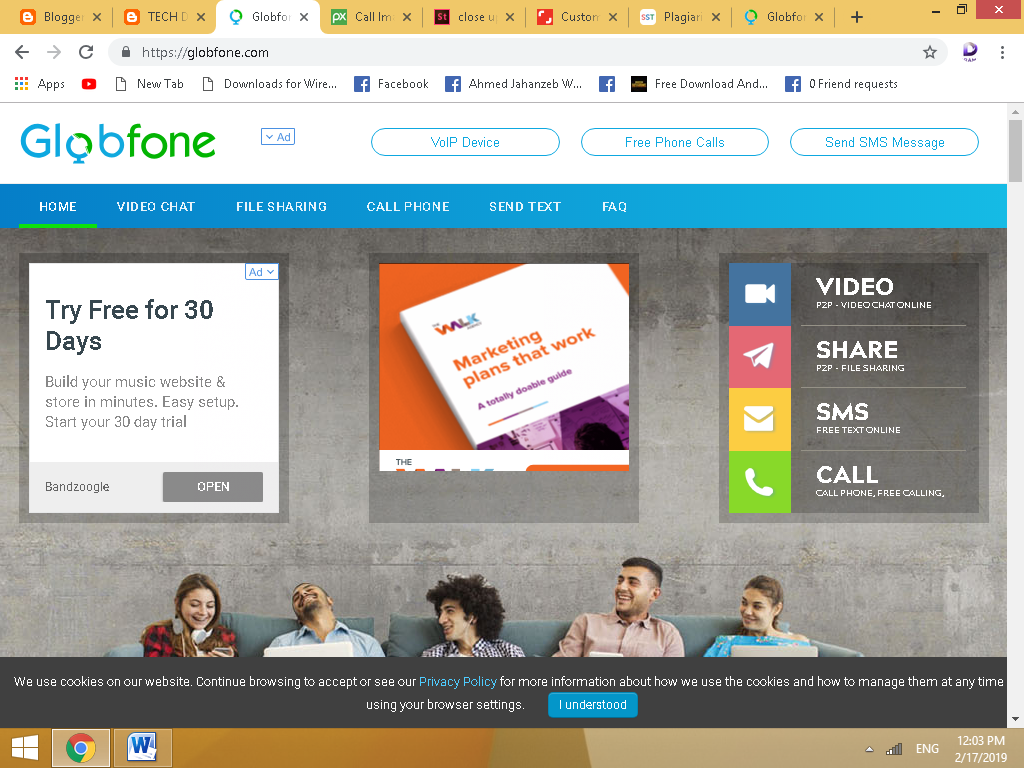Click the Word icon on the taskbar
The width and height of the screenshot is (1024, 768).
pos(141,747)
